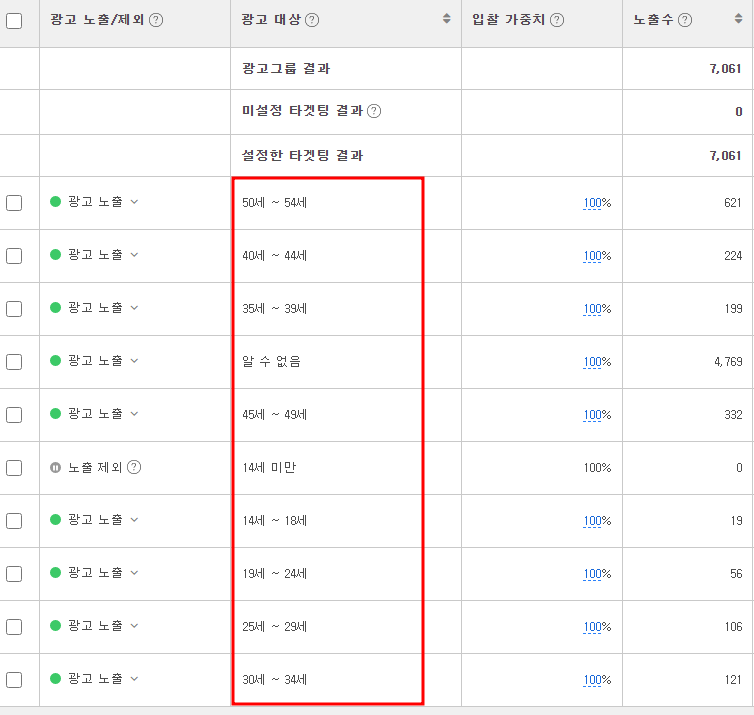Click impressions value 332

click(733, 414)
